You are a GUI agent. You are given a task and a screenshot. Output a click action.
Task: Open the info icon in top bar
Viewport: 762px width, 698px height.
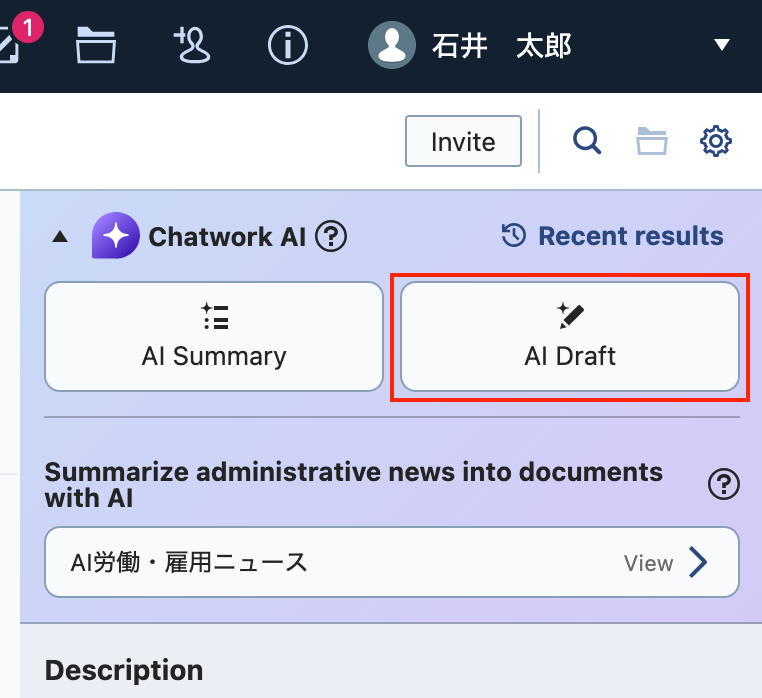click(288, 46)
